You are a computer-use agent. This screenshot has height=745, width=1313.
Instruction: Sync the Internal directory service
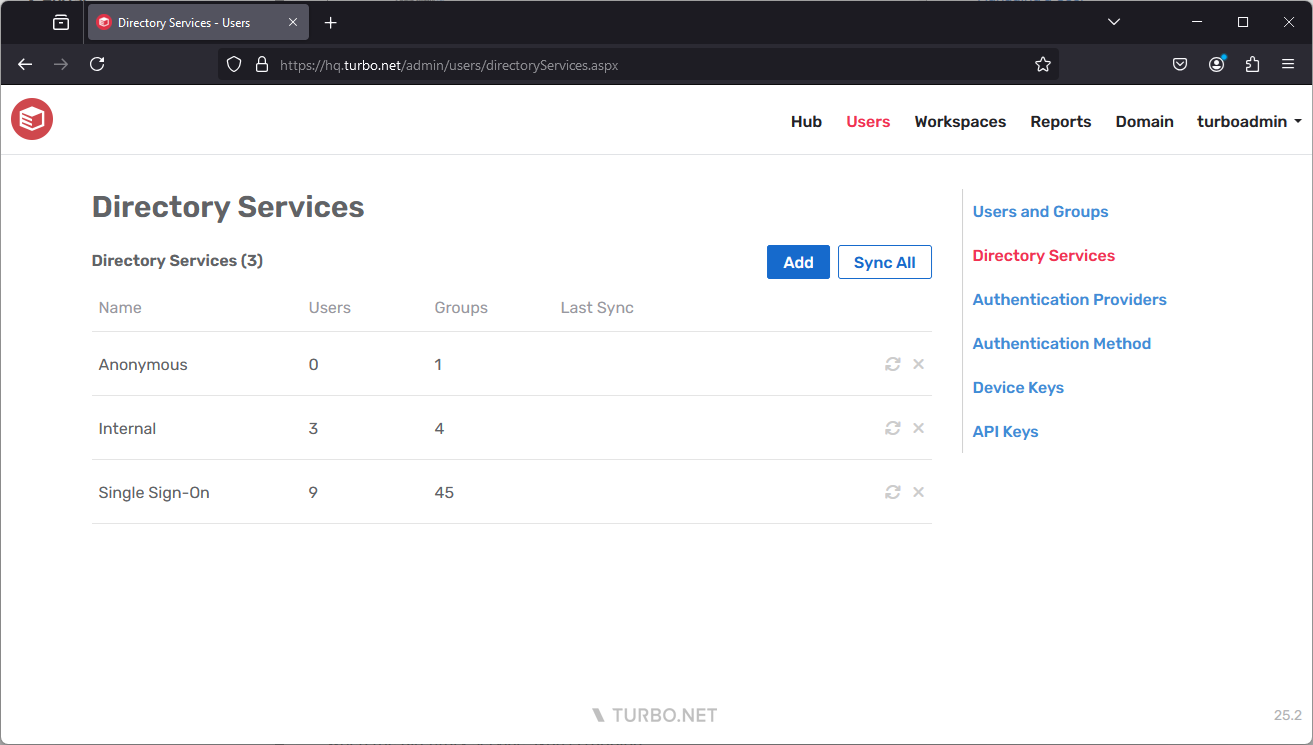pyautogui.click(x=892, y=428)
